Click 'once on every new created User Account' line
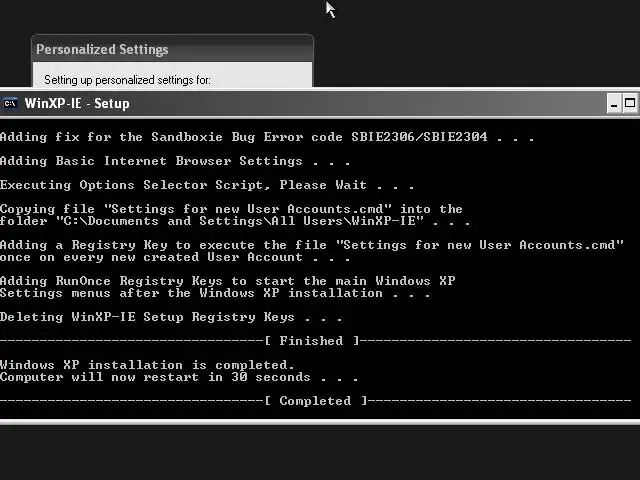The height and width of the screenshot is (480, 640). [175, 257]
